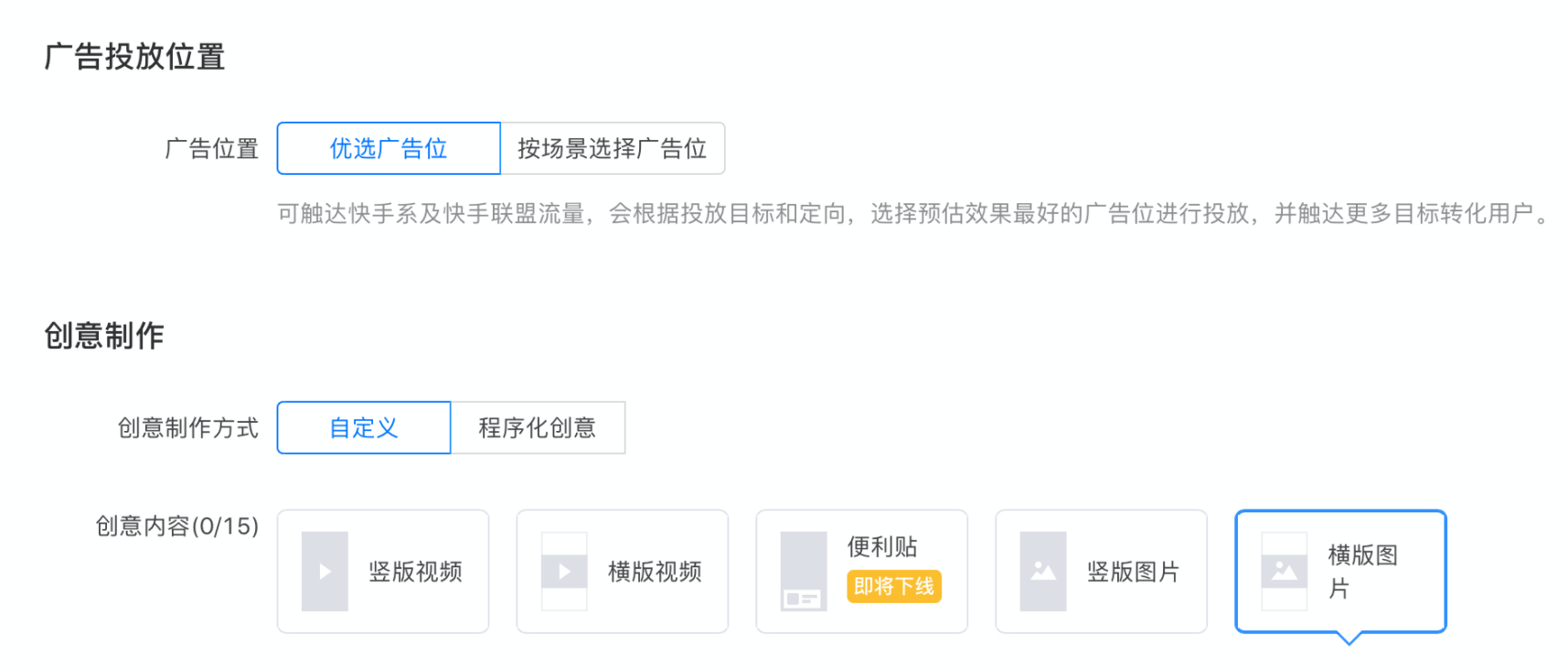Click the selected 横版图片 creative card
The image size is (1568, 667).
tap(1340, 571)
